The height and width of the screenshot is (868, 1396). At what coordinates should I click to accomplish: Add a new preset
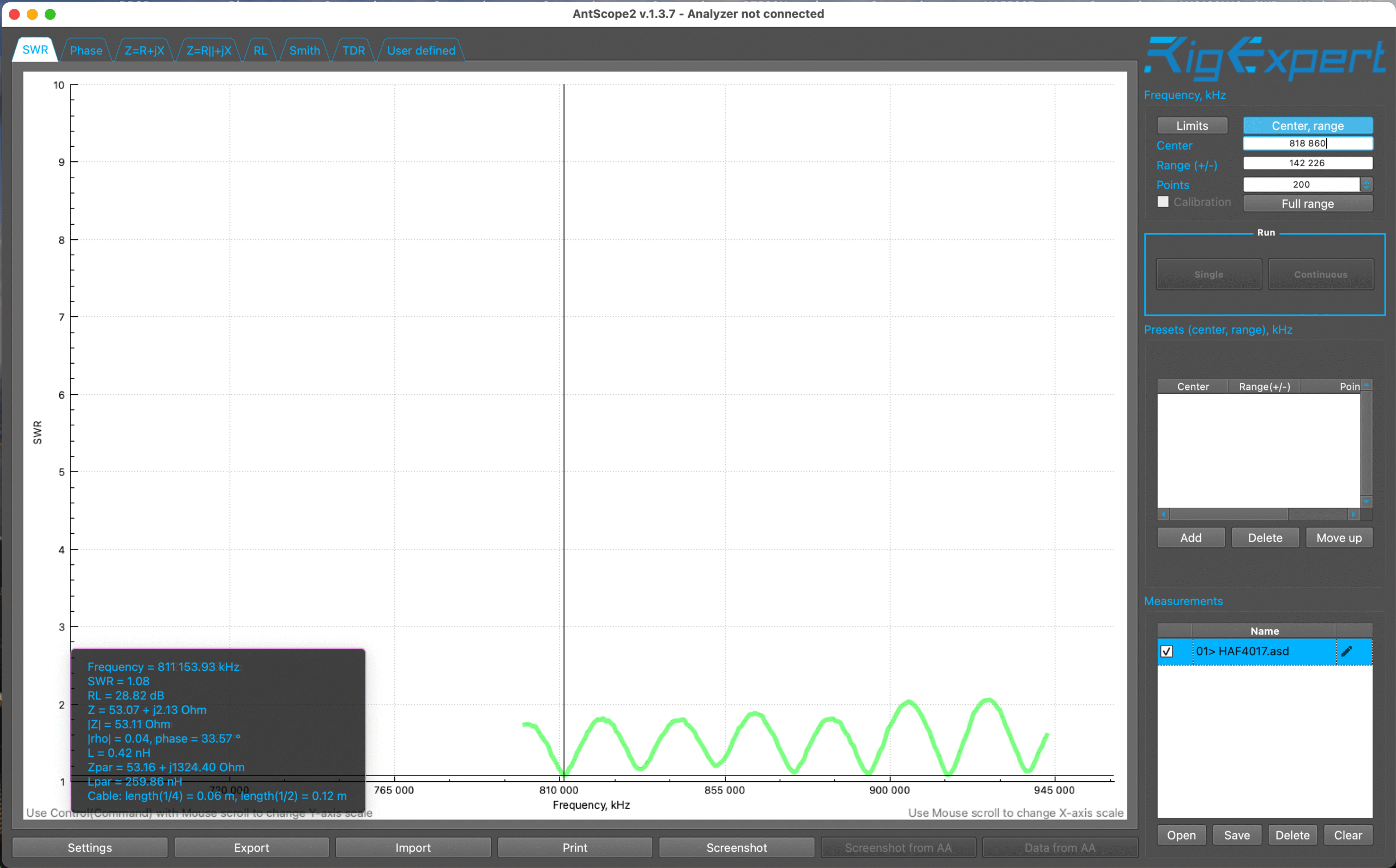pos(1190,538)
